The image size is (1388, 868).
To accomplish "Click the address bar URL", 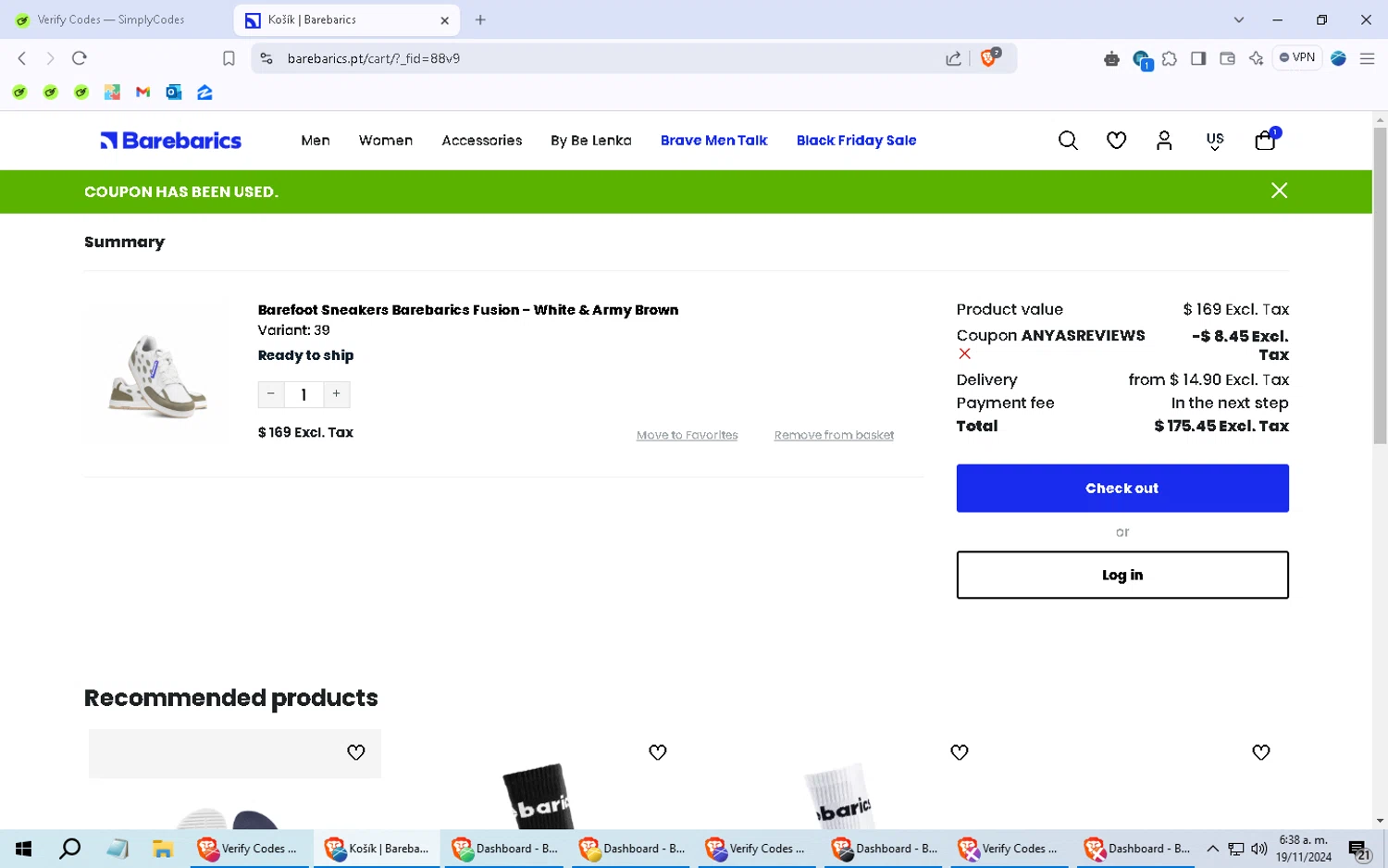I will 374,58.
